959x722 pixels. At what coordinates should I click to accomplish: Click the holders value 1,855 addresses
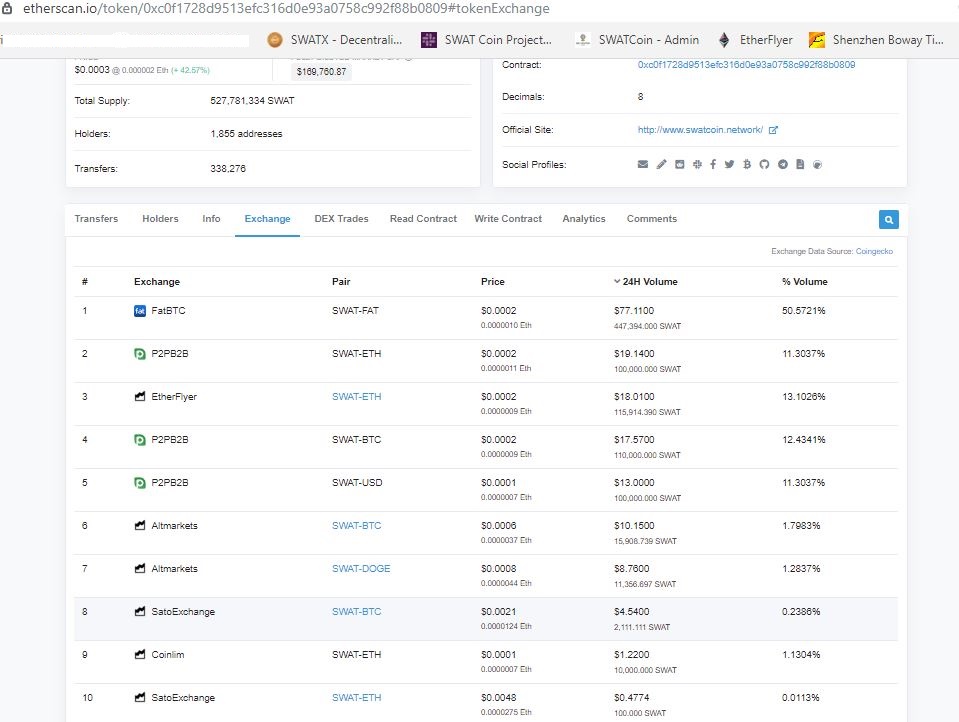point(246,133)
